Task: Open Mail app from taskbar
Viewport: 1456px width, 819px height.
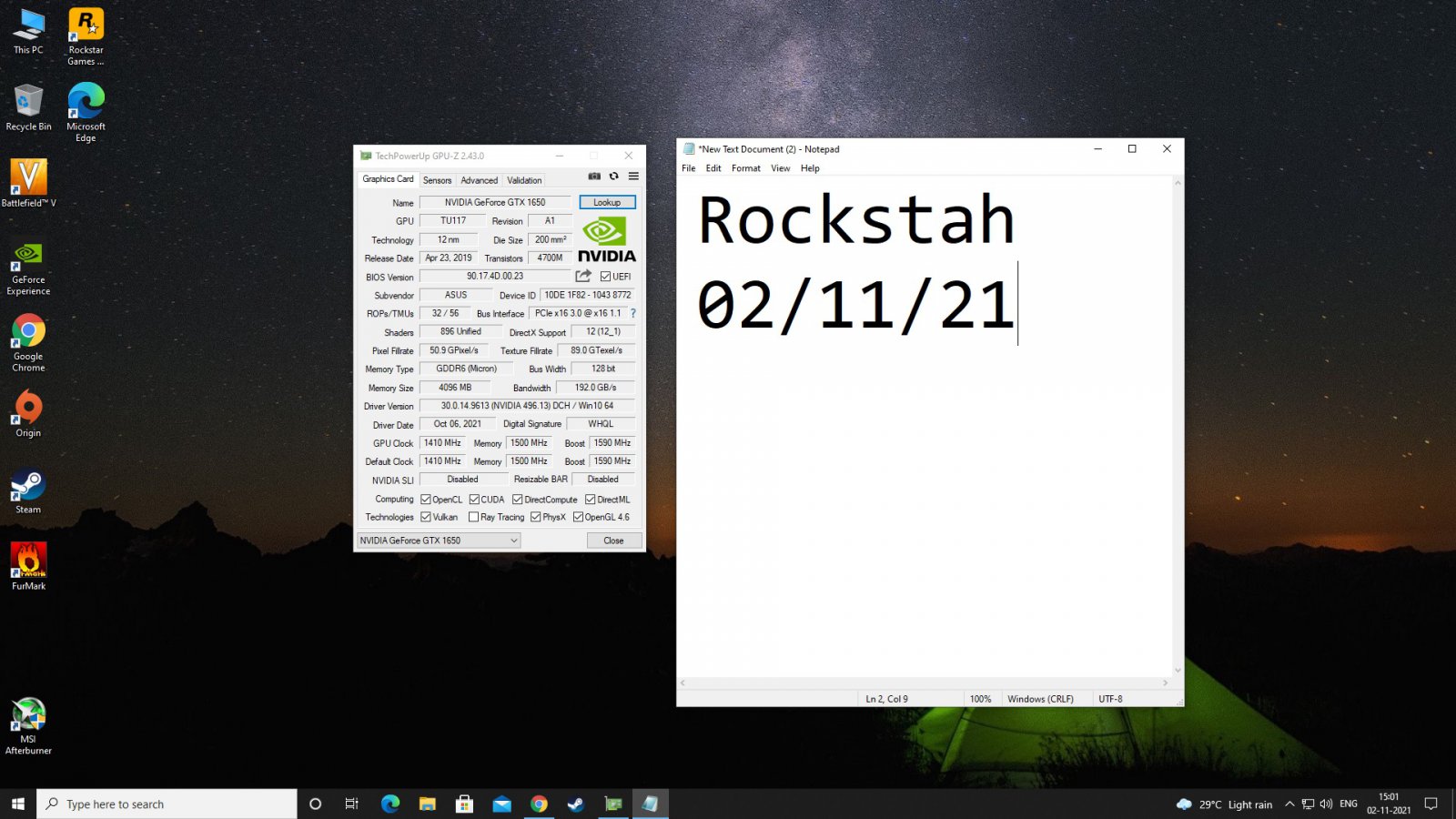Action: [x=502, y=804]
